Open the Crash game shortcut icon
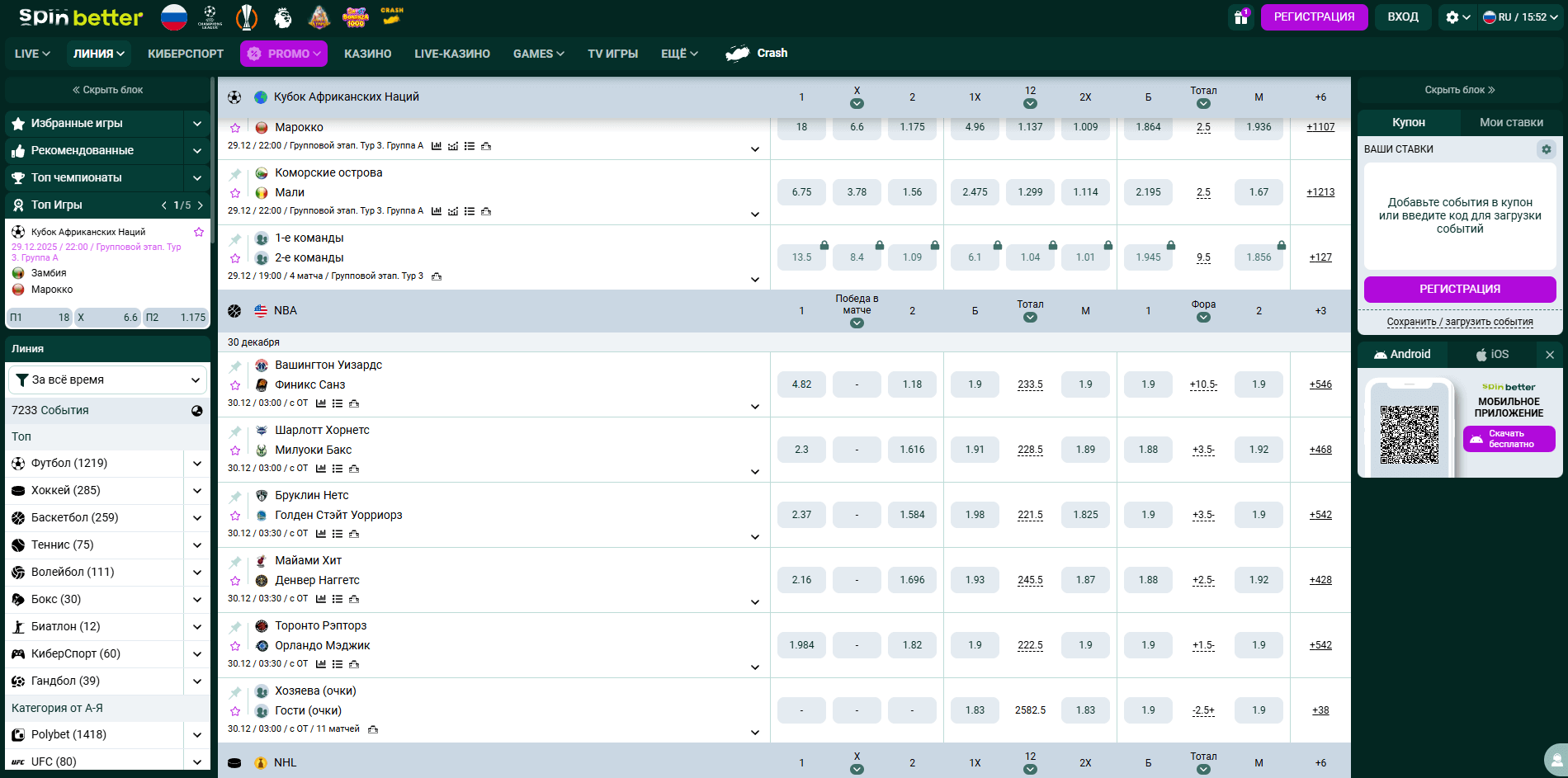 [x=392, y=17]
